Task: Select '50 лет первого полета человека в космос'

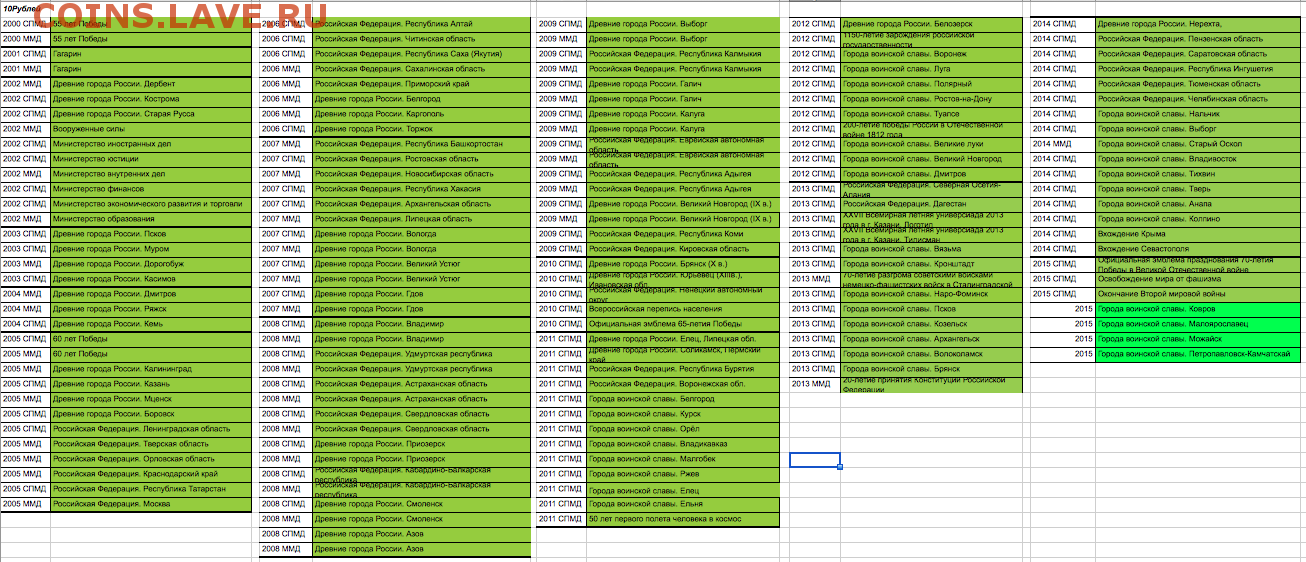Action: pos(683,519)
